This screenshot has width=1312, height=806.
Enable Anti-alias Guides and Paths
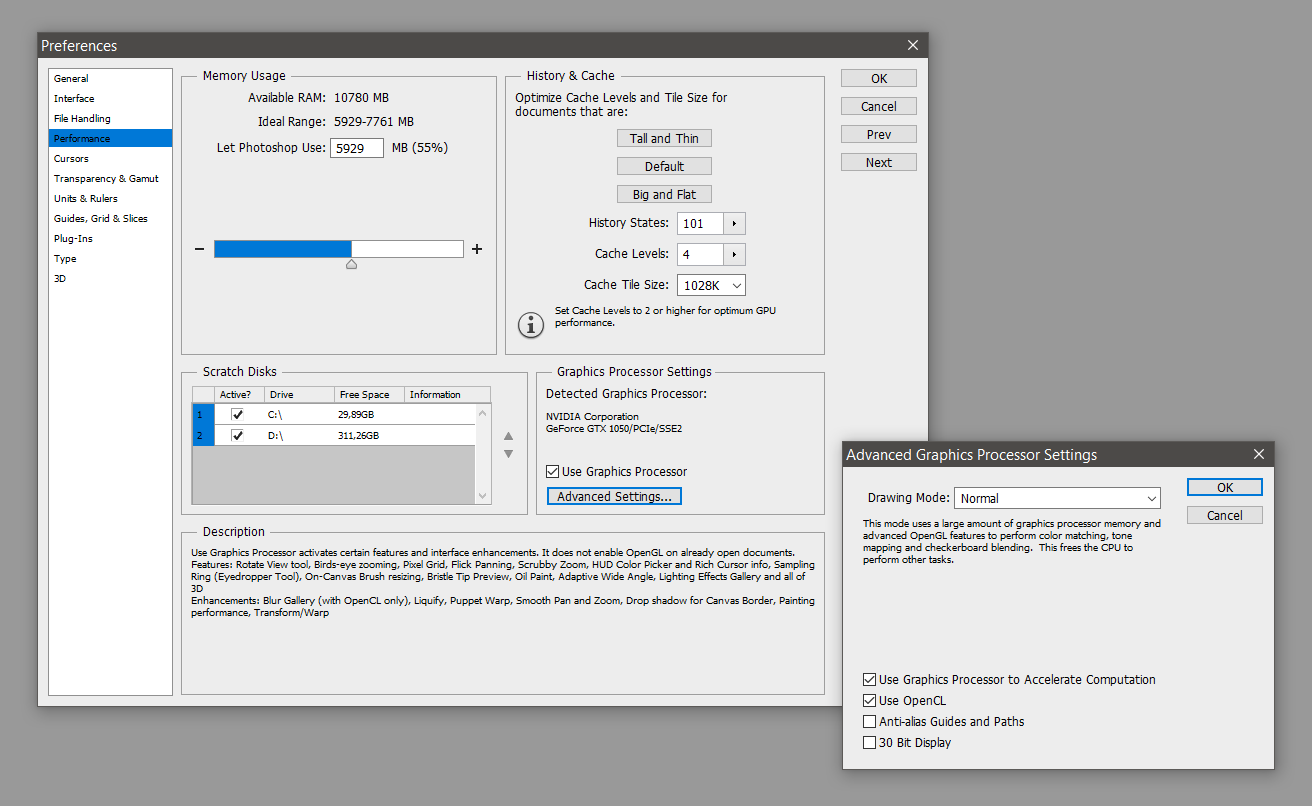click(869, 722)
